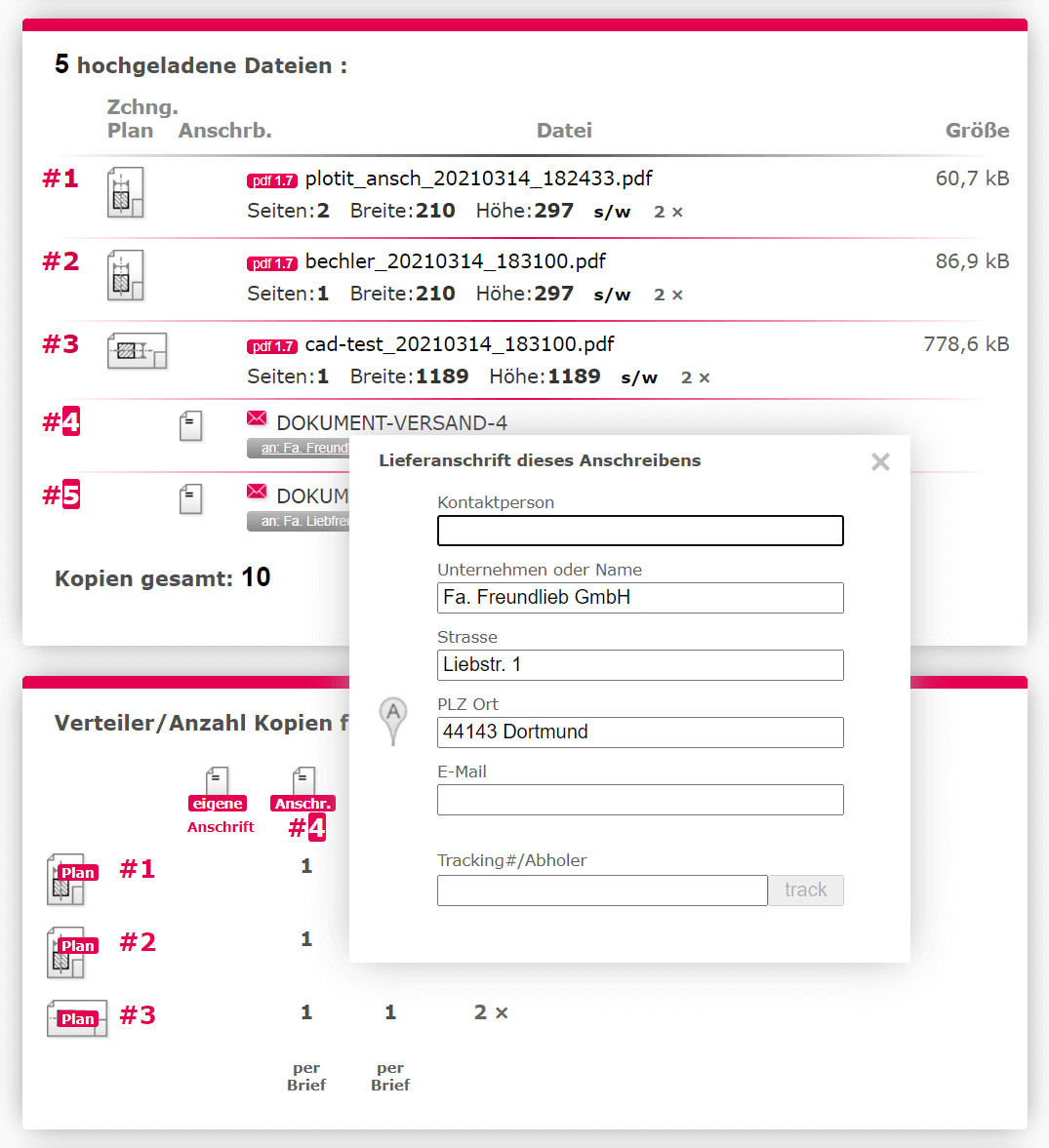The width and height of the screenshot is (1049, 1148).
Task: Click the 'eigene Anschrift' document icon
Action: point(218,782)
